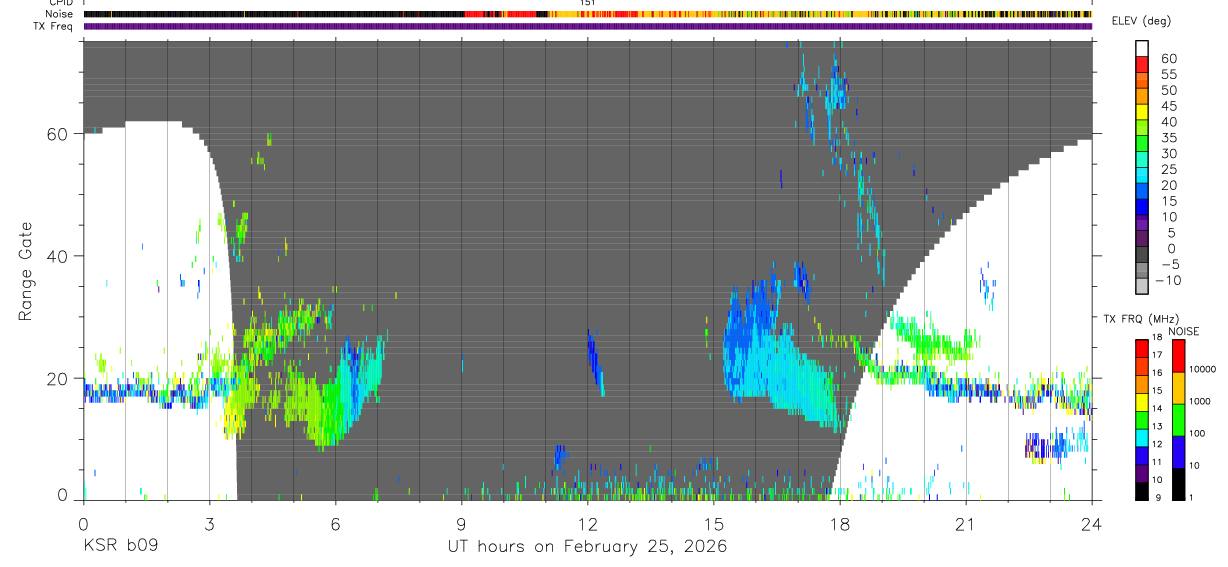Click the "55" label on the ELEV legend
Viewport: 1228px width, 567px height.
pyautogui.click(x=1168, y=74)
